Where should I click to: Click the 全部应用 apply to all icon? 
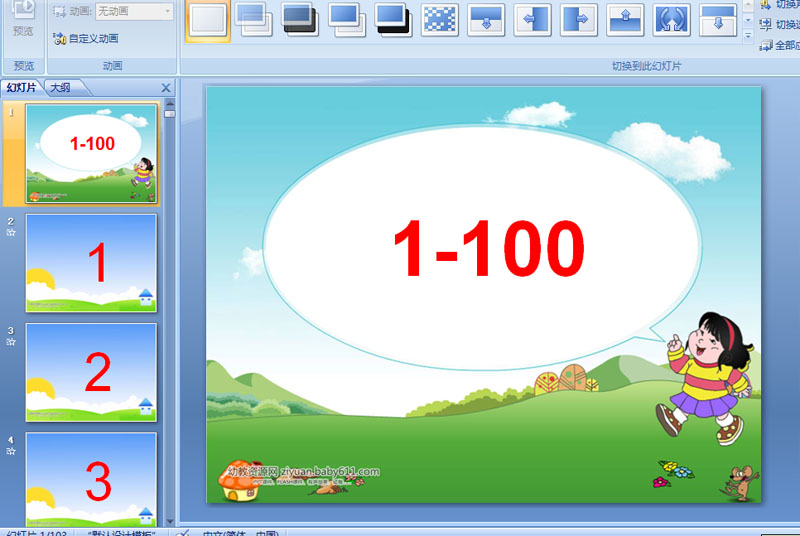pyautogui.click(x=765, y=45)
